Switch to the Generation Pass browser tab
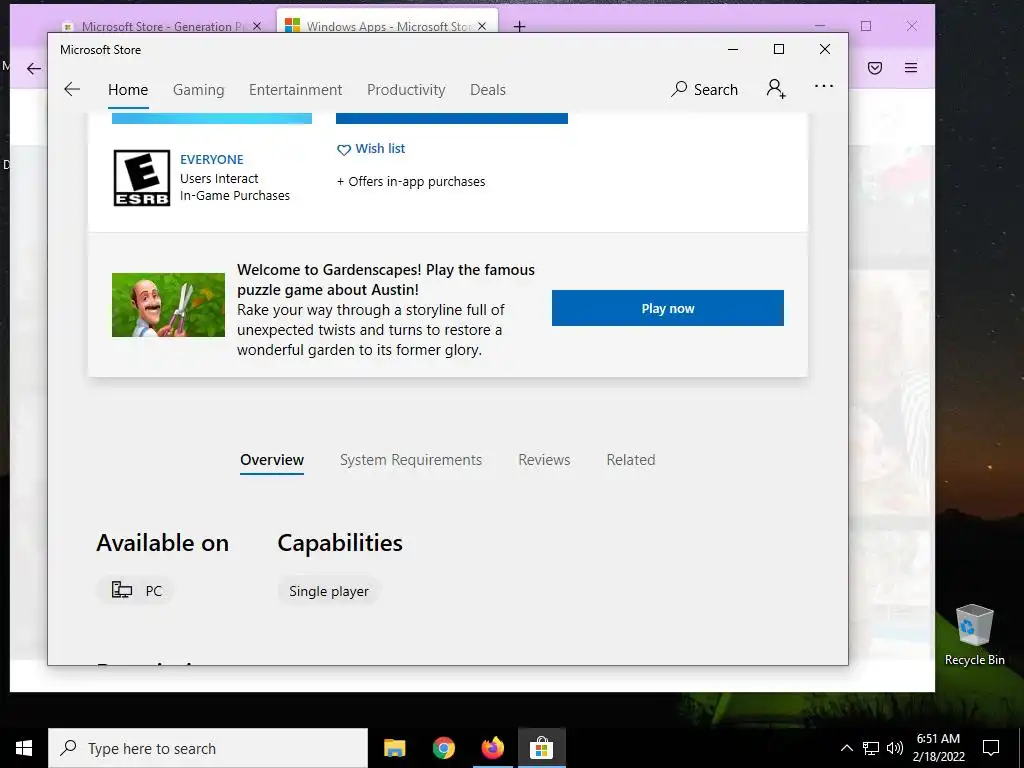Viewport: 1024px width, 768px height. click(163, 26)
